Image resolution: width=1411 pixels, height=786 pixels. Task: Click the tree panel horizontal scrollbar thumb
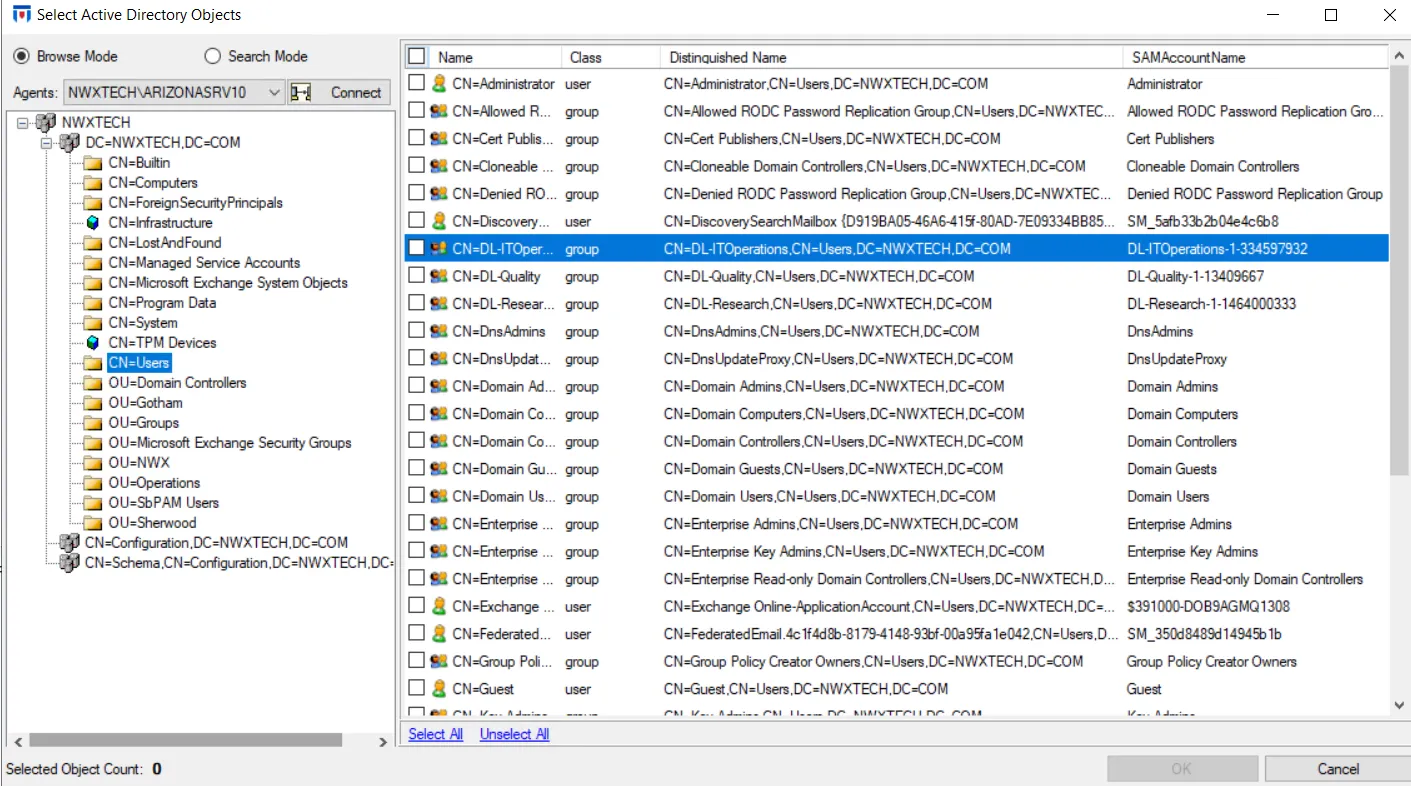187,741
